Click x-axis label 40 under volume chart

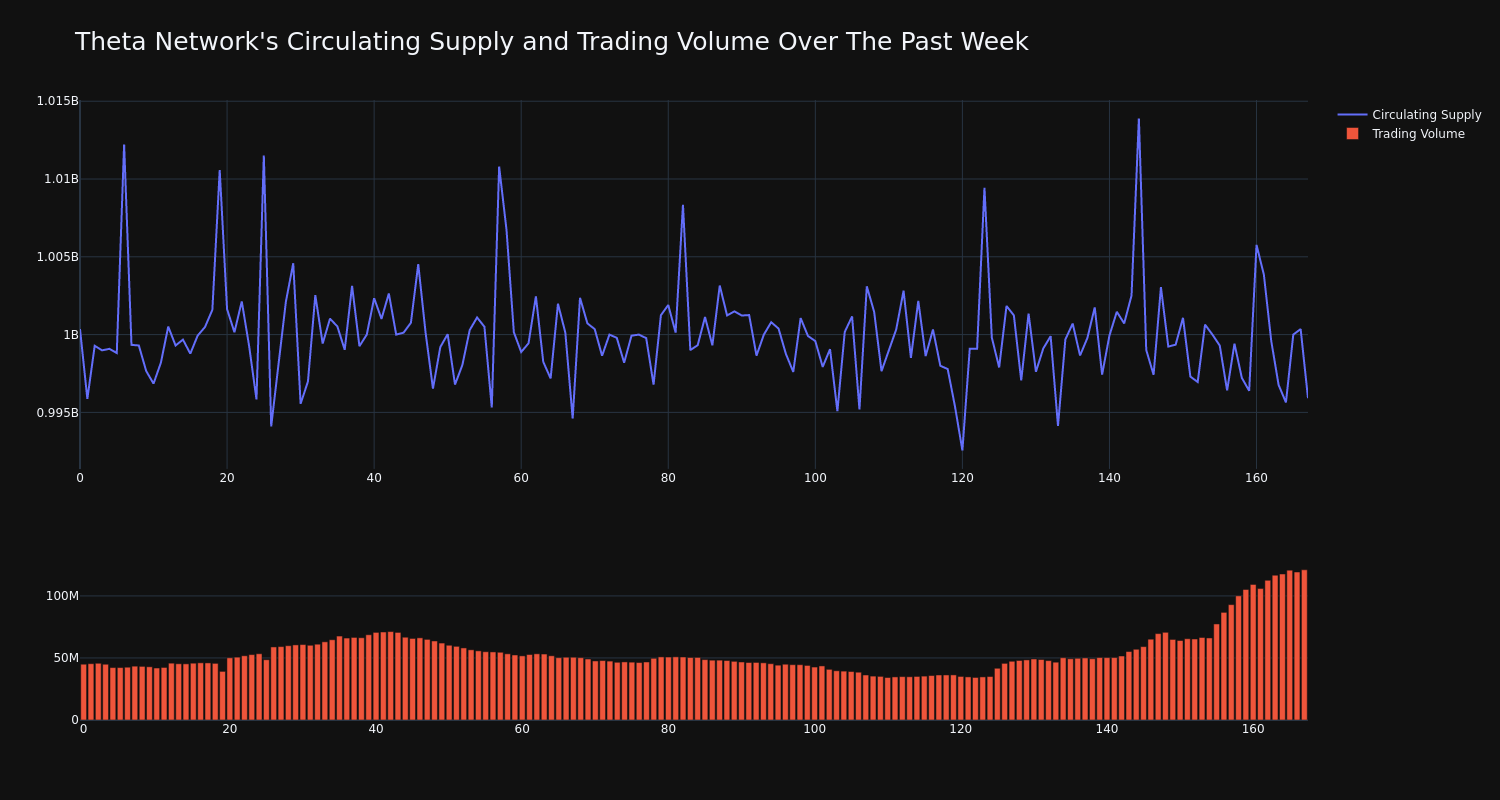(x=376, y=729)
